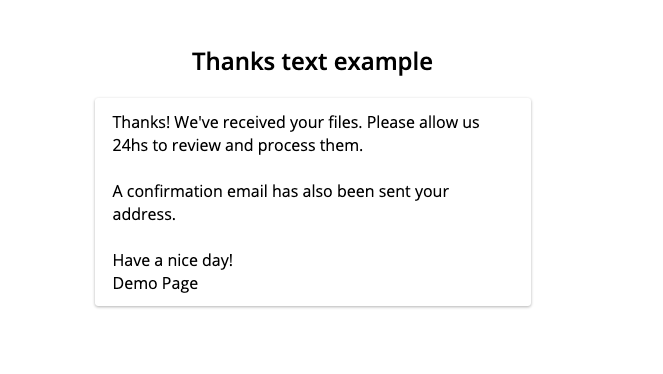Click the word "allow" in the first line

(438, 122)
